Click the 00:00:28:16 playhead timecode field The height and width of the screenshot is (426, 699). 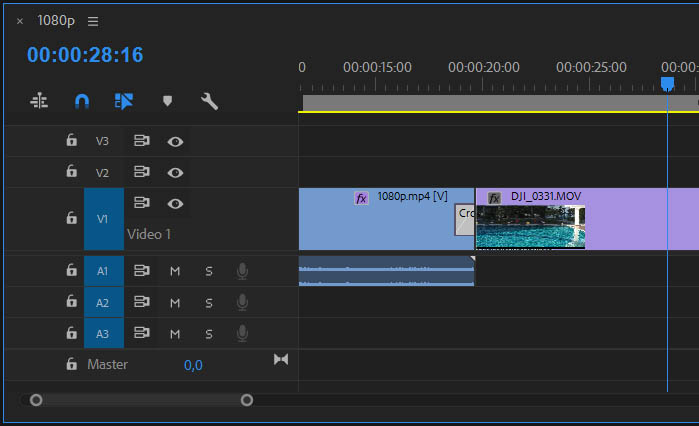85,55
